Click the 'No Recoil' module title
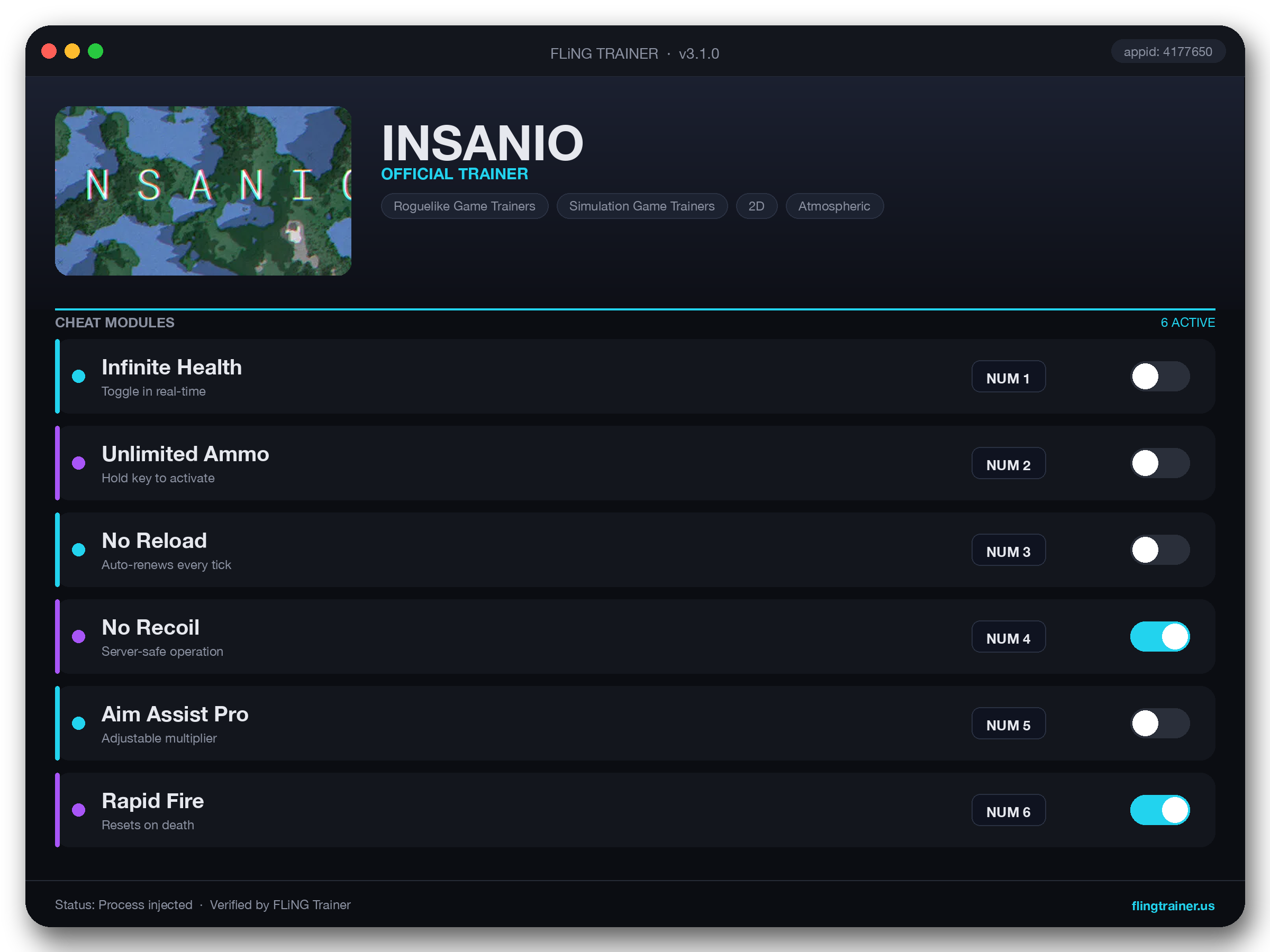This screenshot has height=952, width=1270. pyautogui.click(x=150, y=627)
